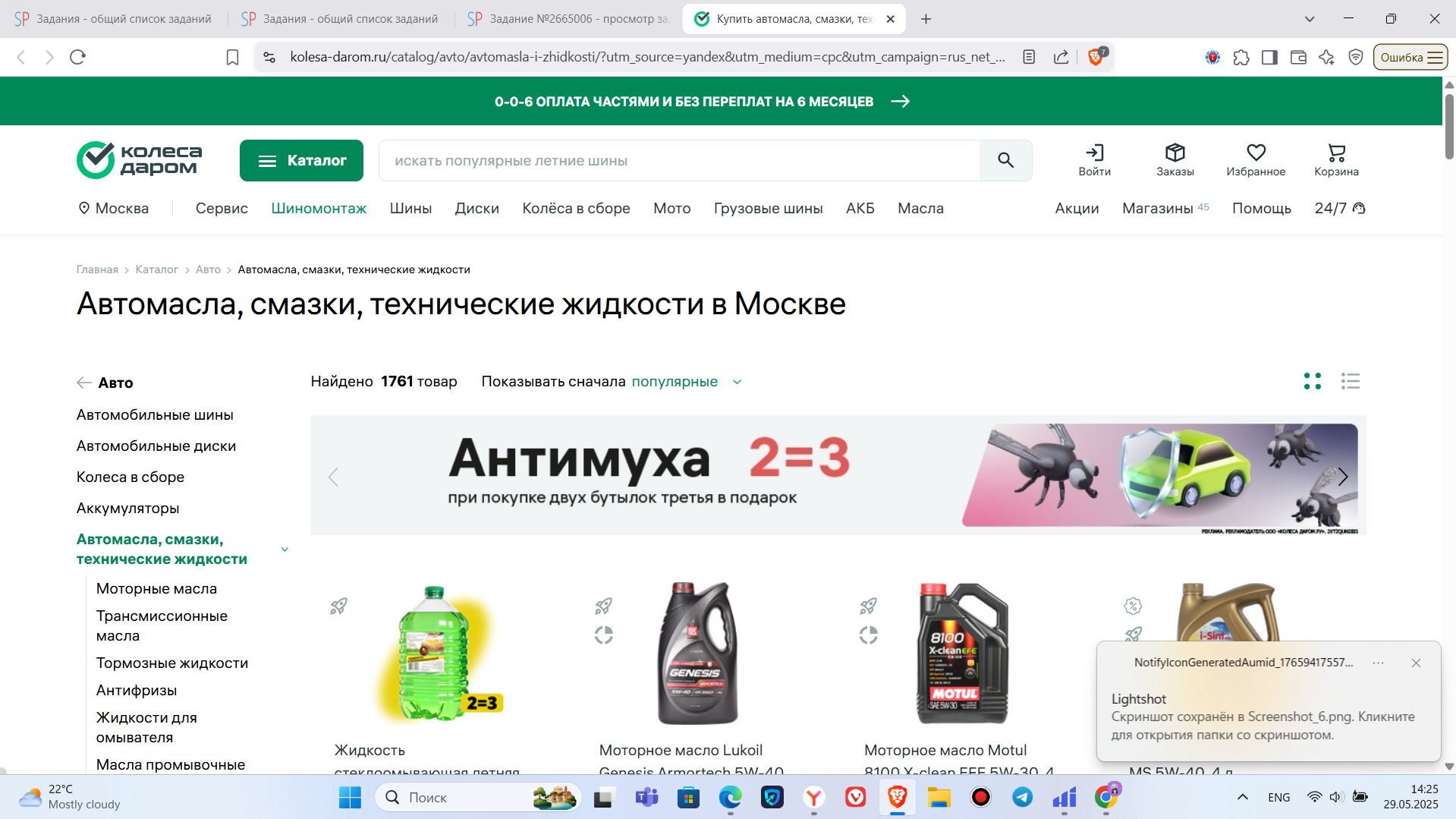1456x819 pixels.
Task: Go to Каталог breadcrumb
Action: 156,269
